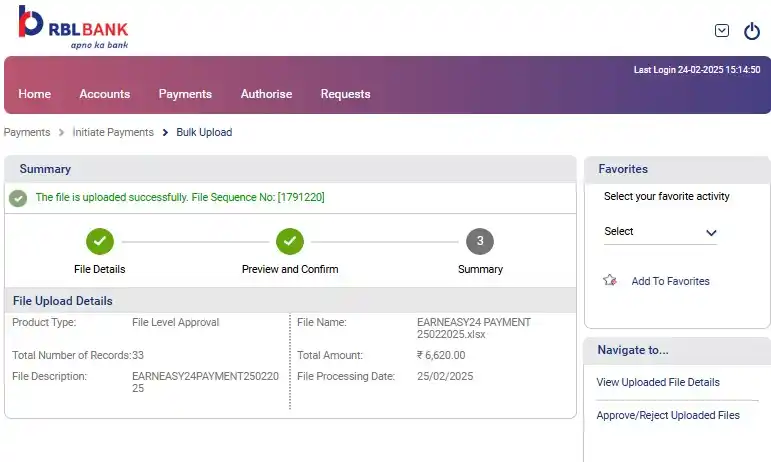Click the Add To Favorites text link
771x462 pixels.
pos(670,281)
